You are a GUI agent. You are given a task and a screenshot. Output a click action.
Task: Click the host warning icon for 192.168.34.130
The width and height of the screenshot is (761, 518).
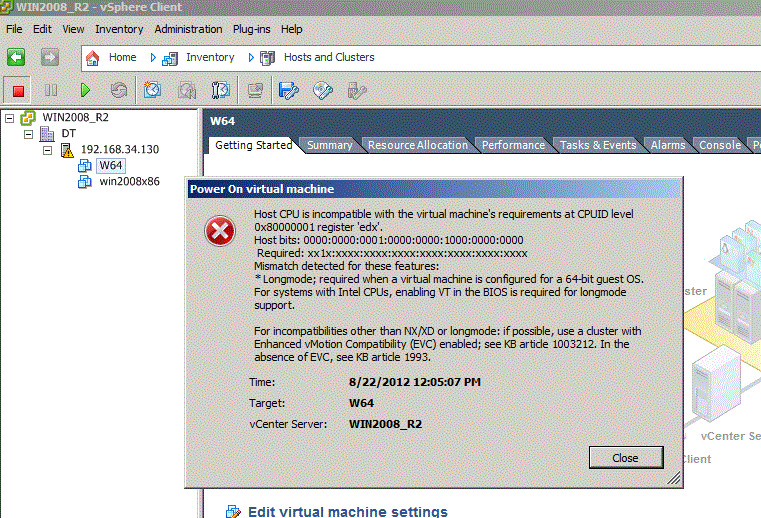coord(66,150)
